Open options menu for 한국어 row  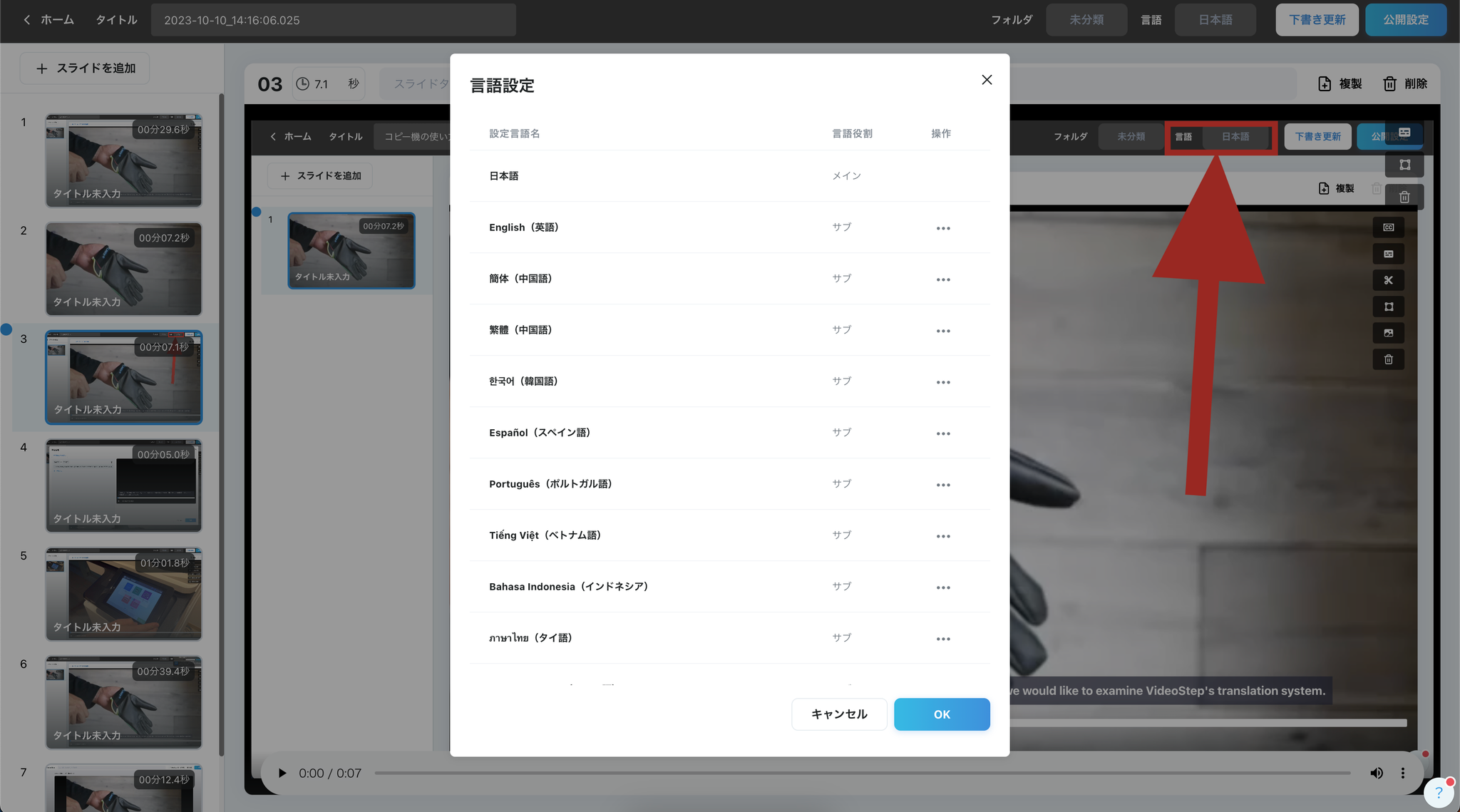[x=943, y=382]
